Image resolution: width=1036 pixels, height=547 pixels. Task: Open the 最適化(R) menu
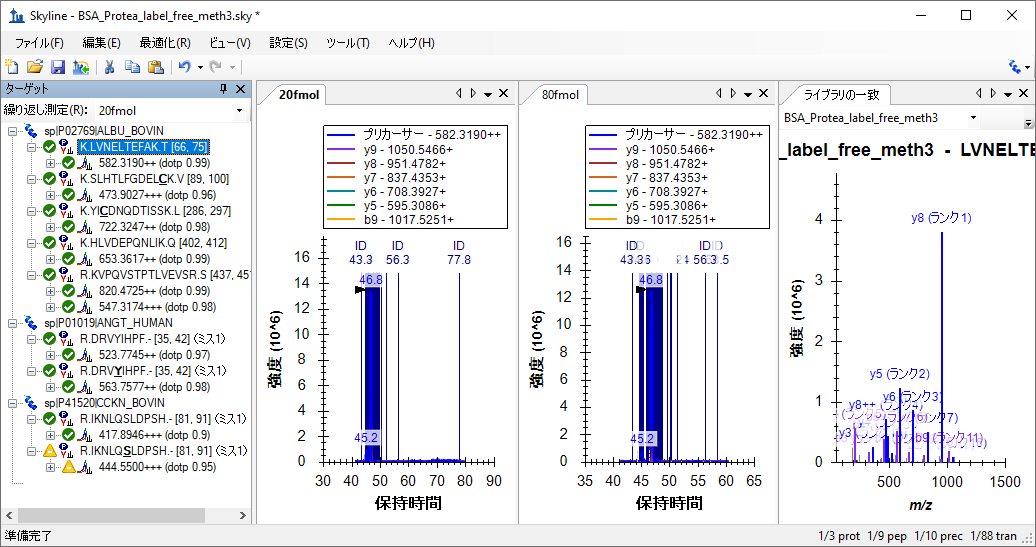tap(165, 43)
